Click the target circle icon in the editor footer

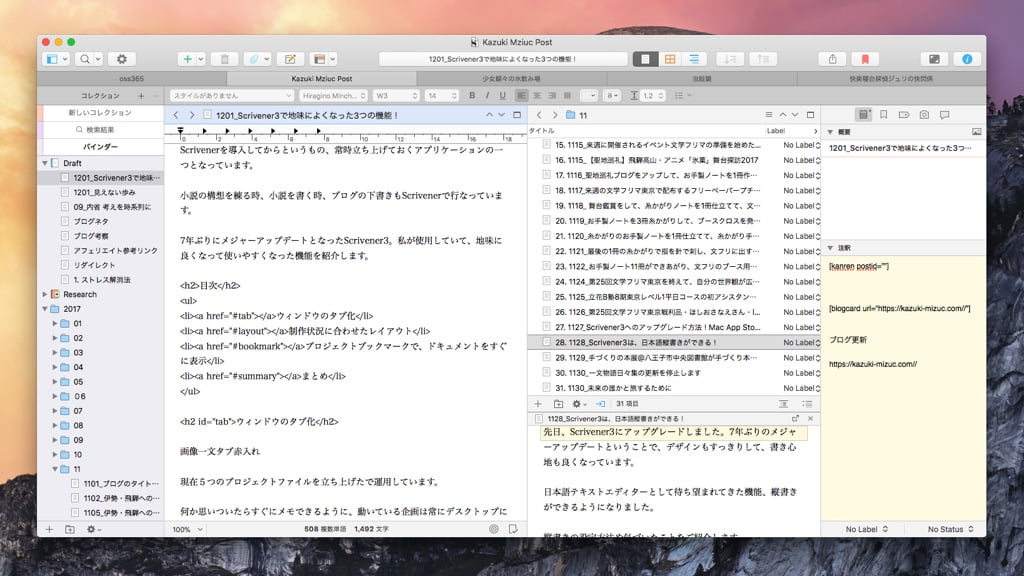tap(494, 529)
